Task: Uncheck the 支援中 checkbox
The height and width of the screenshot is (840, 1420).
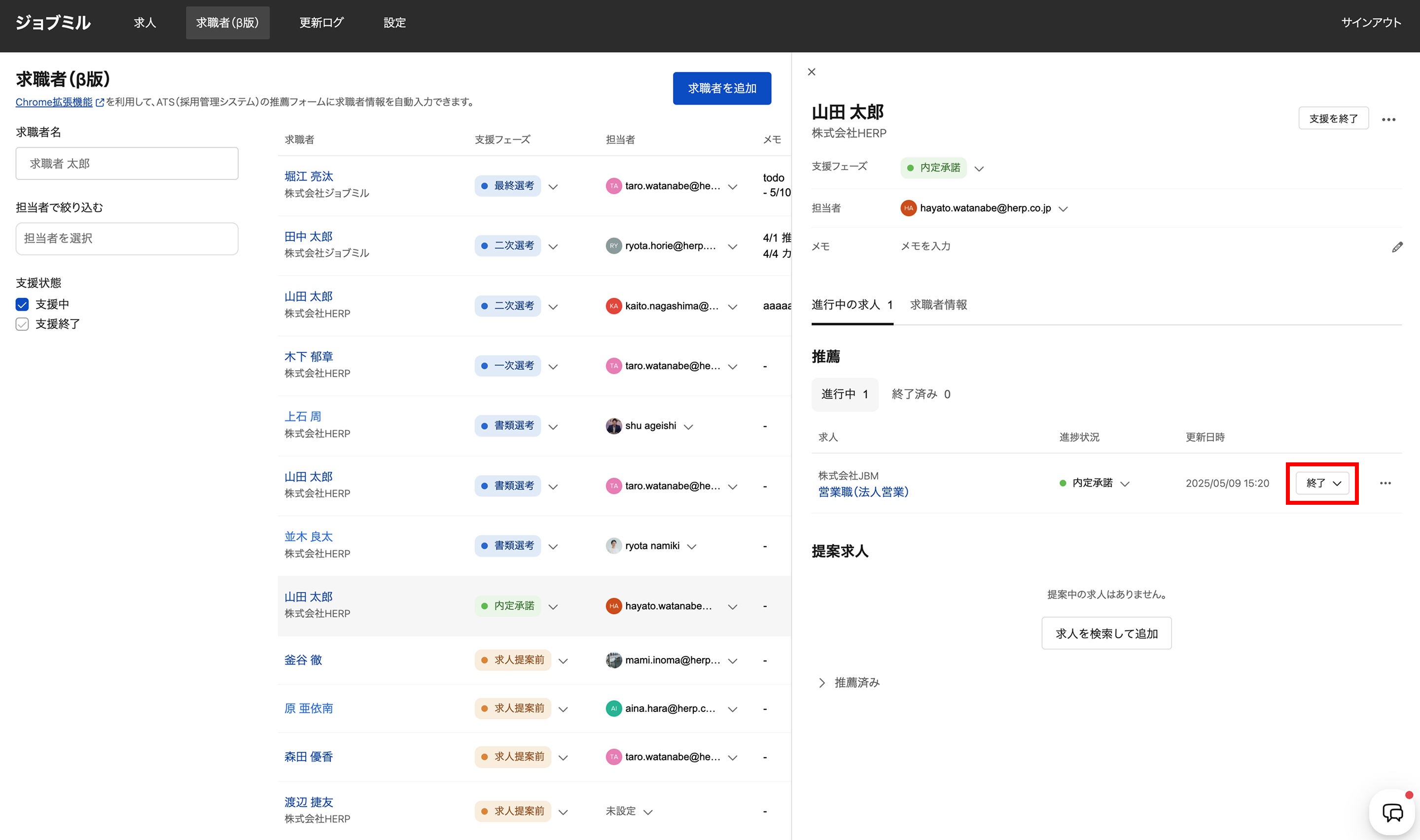Action: (22, 305)
